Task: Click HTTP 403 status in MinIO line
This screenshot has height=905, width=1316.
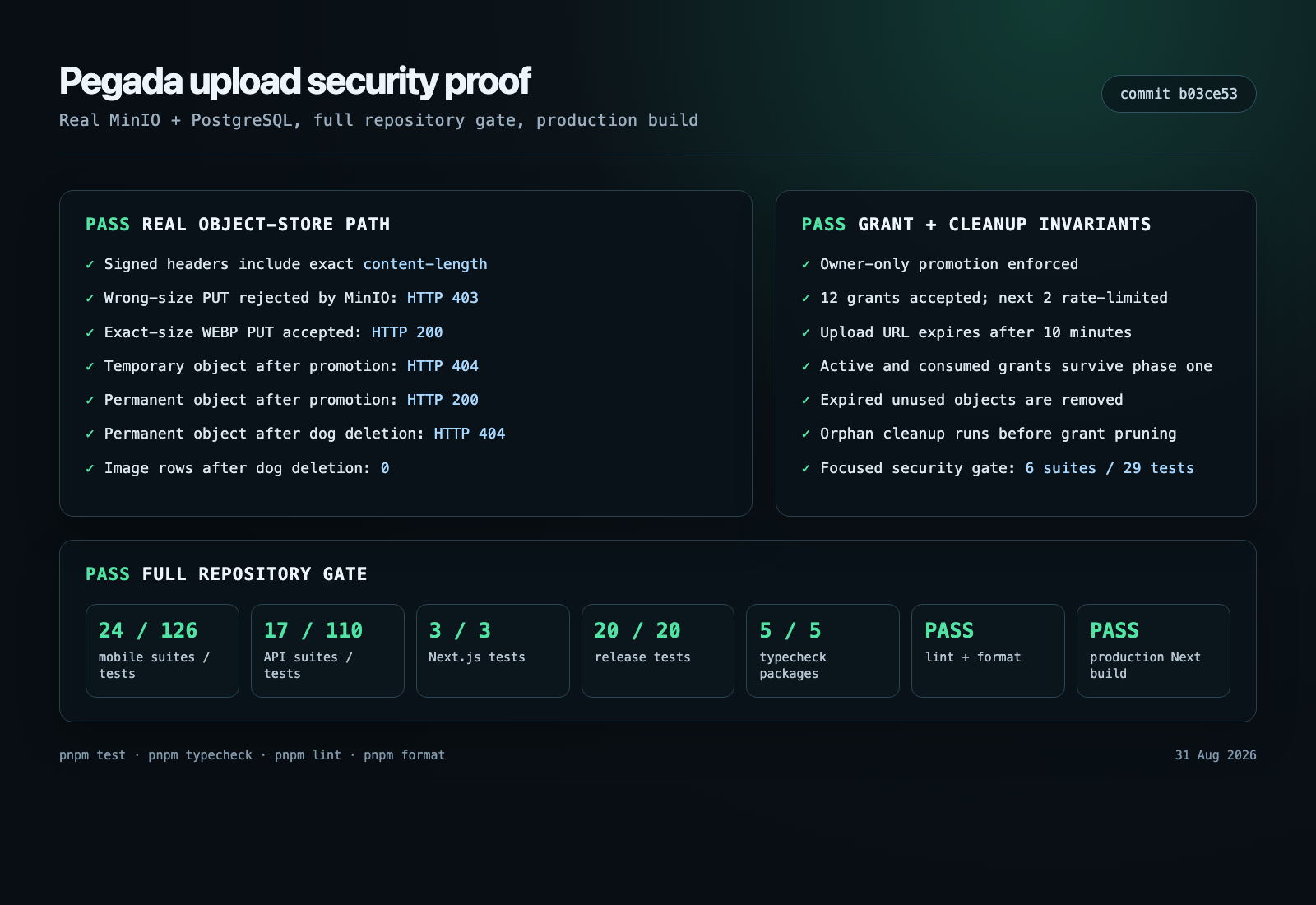Action: (x=443, y=298)
